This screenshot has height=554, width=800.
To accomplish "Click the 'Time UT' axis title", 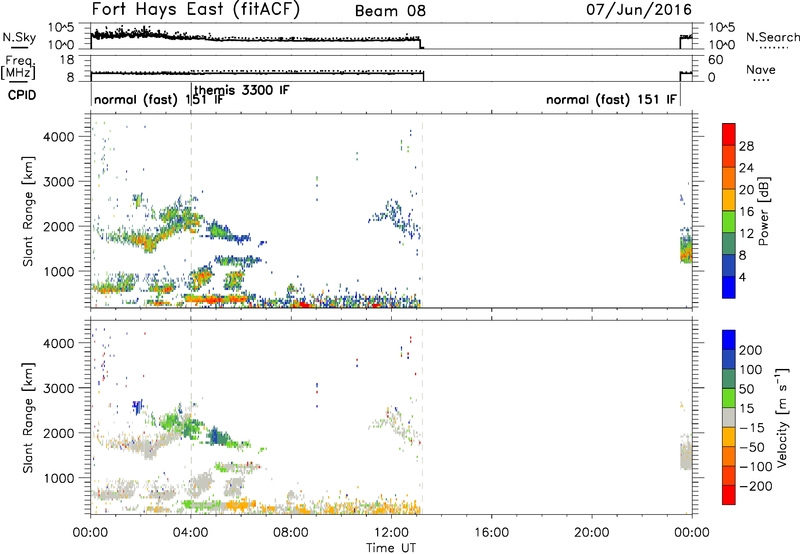I will 391,548.
